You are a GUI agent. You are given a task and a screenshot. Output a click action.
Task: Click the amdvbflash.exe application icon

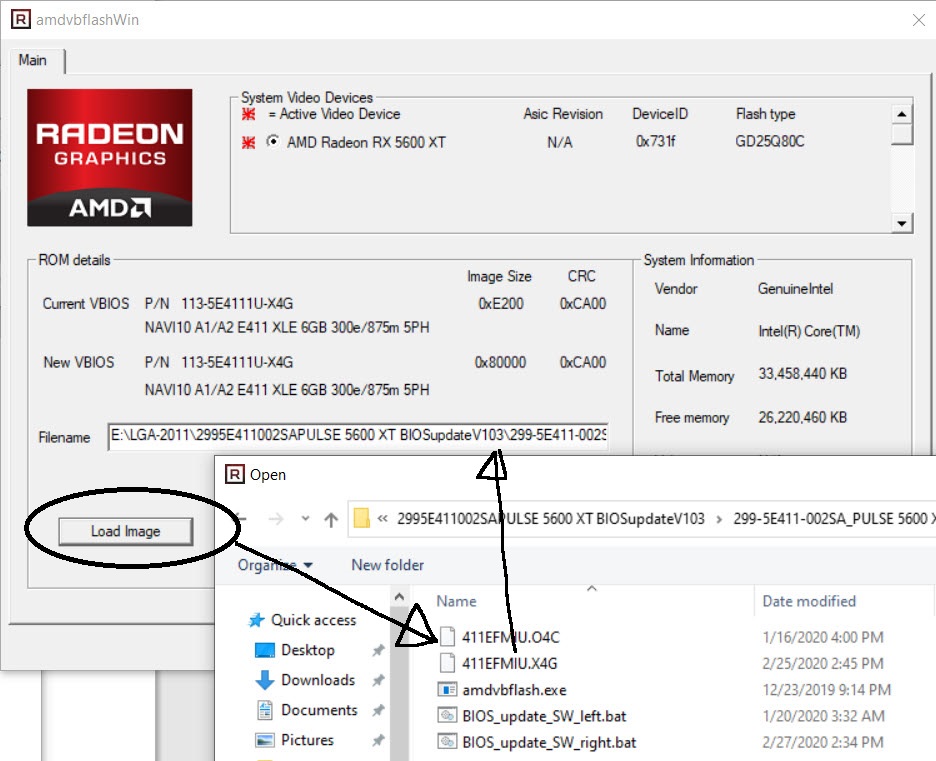(x=447, y=690)
